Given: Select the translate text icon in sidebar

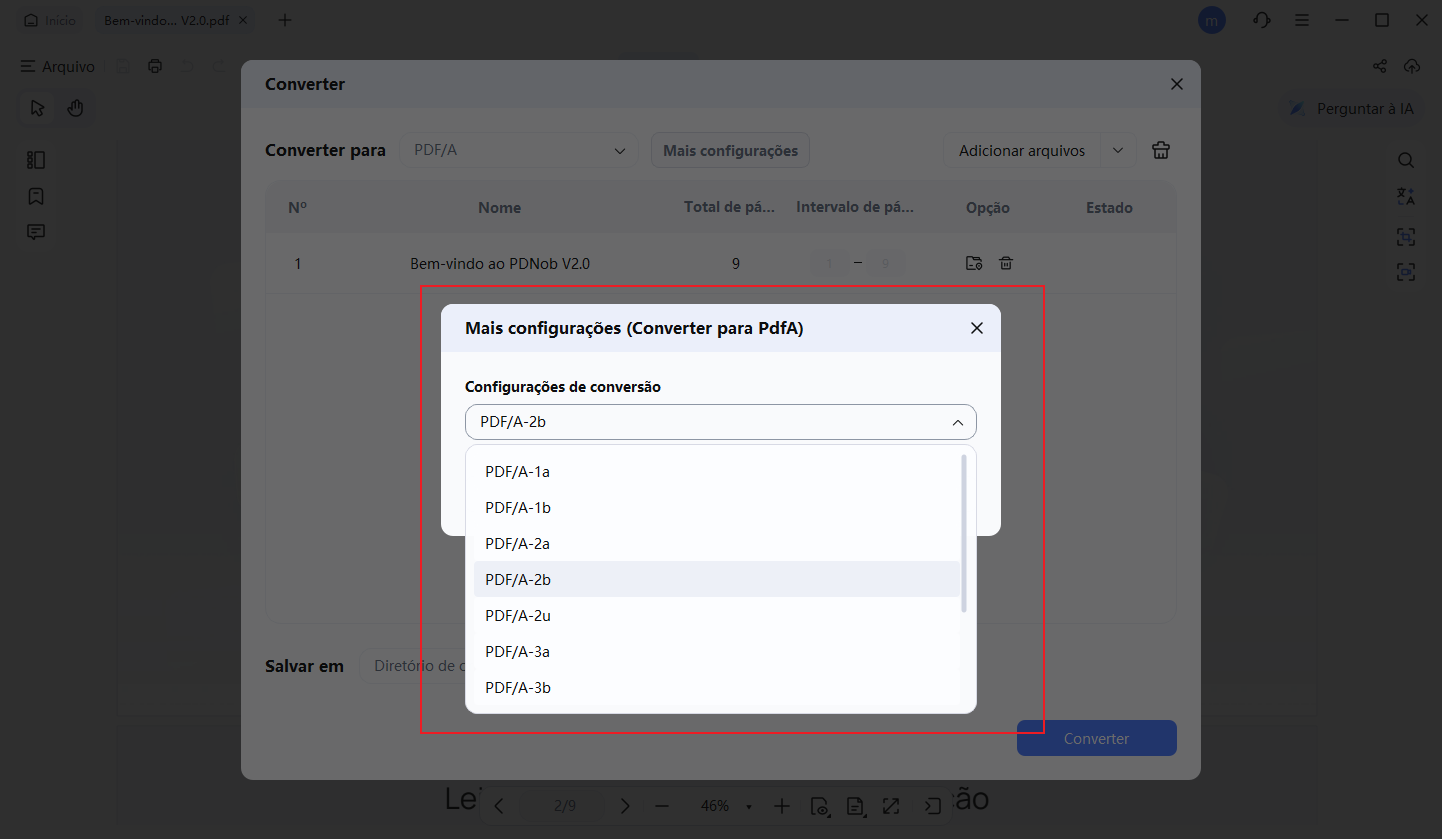Looking at the screenshot, I should pyautogui.click(x=1406, y=196).
